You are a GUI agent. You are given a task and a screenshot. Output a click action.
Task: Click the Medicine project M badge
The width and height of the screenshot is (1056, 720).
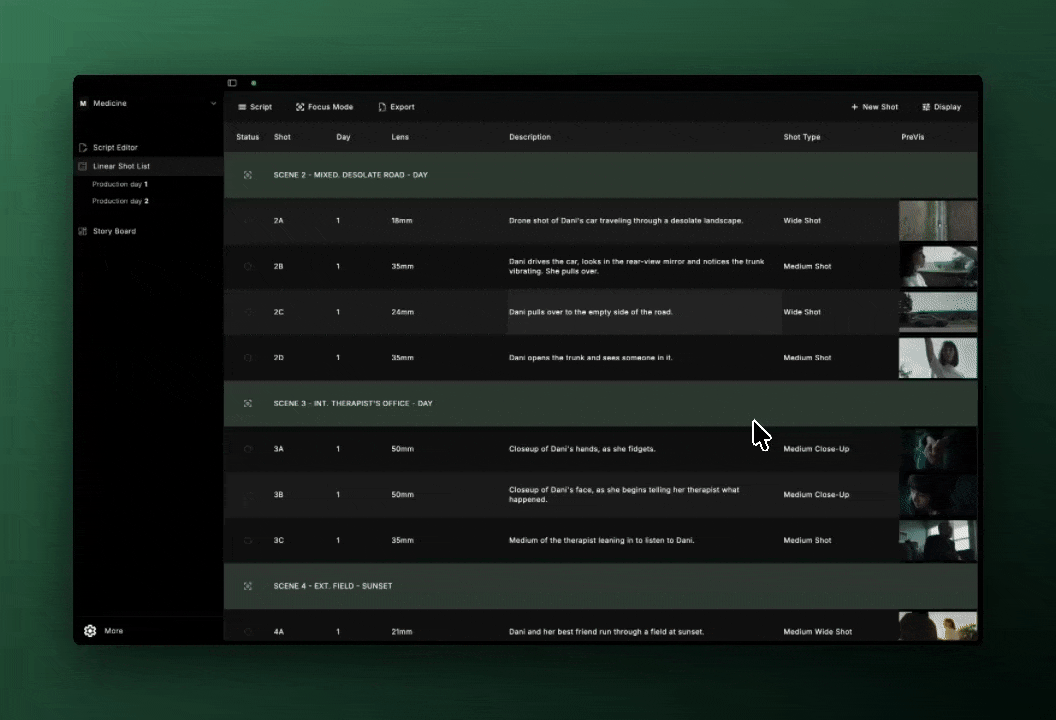pyautogui.click(x=83, y=104)
